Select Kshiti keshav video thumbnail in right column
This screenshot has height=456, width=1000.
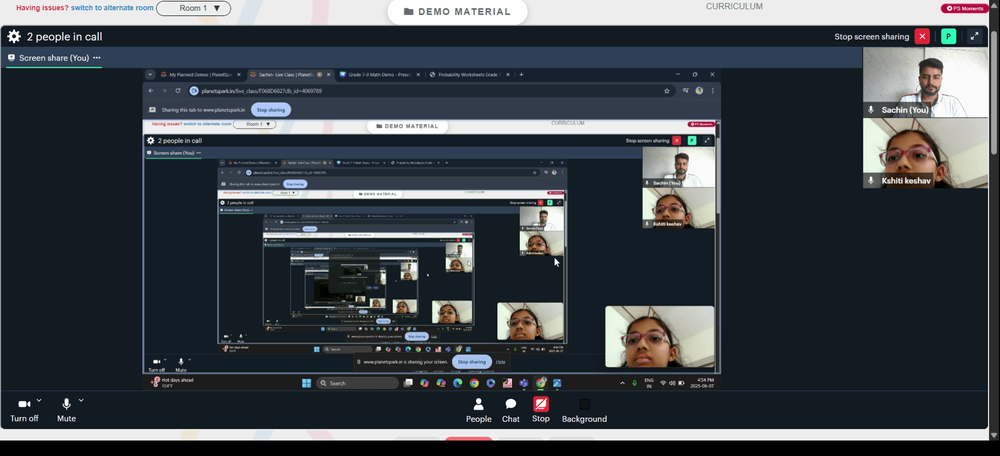click(x=925, y=153)
